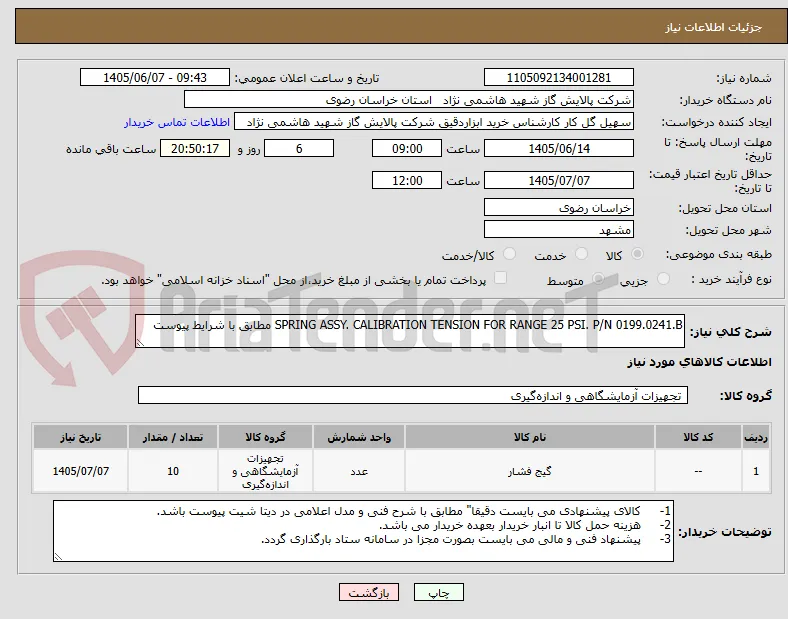Click the delivery province field خراسان رضوی
Image resolution: width=788 pixels, height=619 pixels.
(558, 208)
